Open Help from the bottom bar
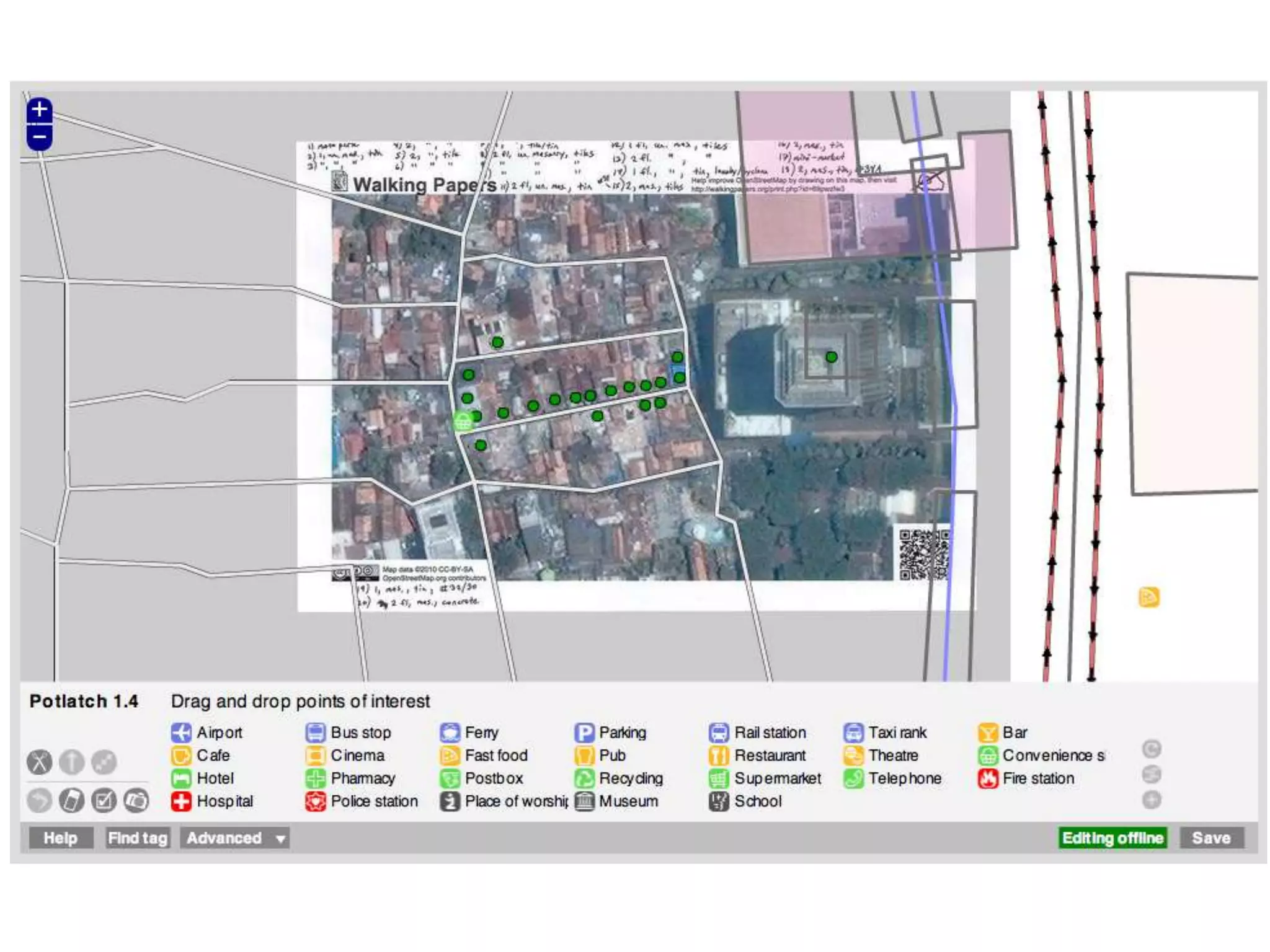1270x952 pixels. coord(61,838)
